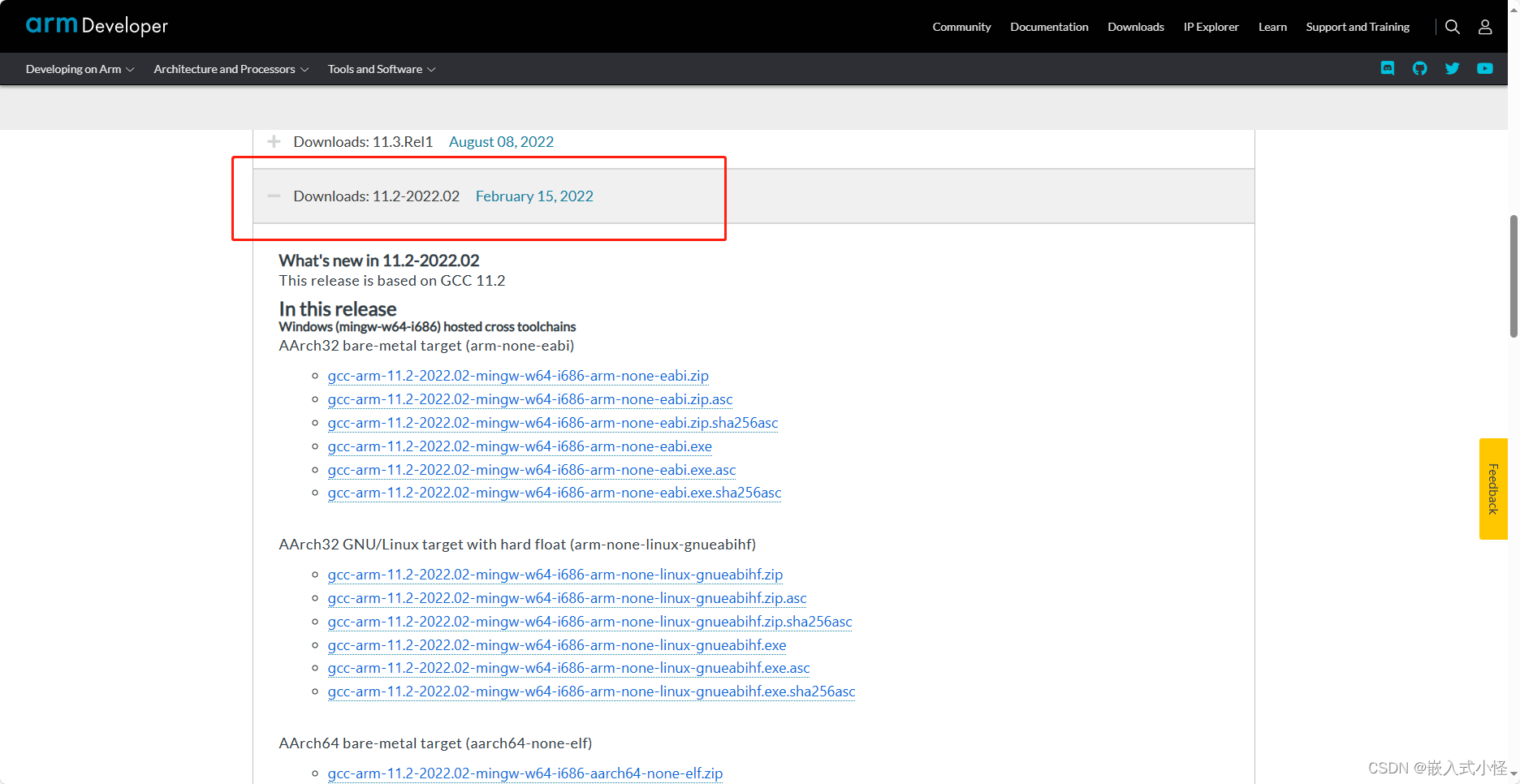The image size is (1520, 784).
Task: Download arm-none-linux-gnueabihf.zip
Action: pyautogui.click(x=555, y=575)
